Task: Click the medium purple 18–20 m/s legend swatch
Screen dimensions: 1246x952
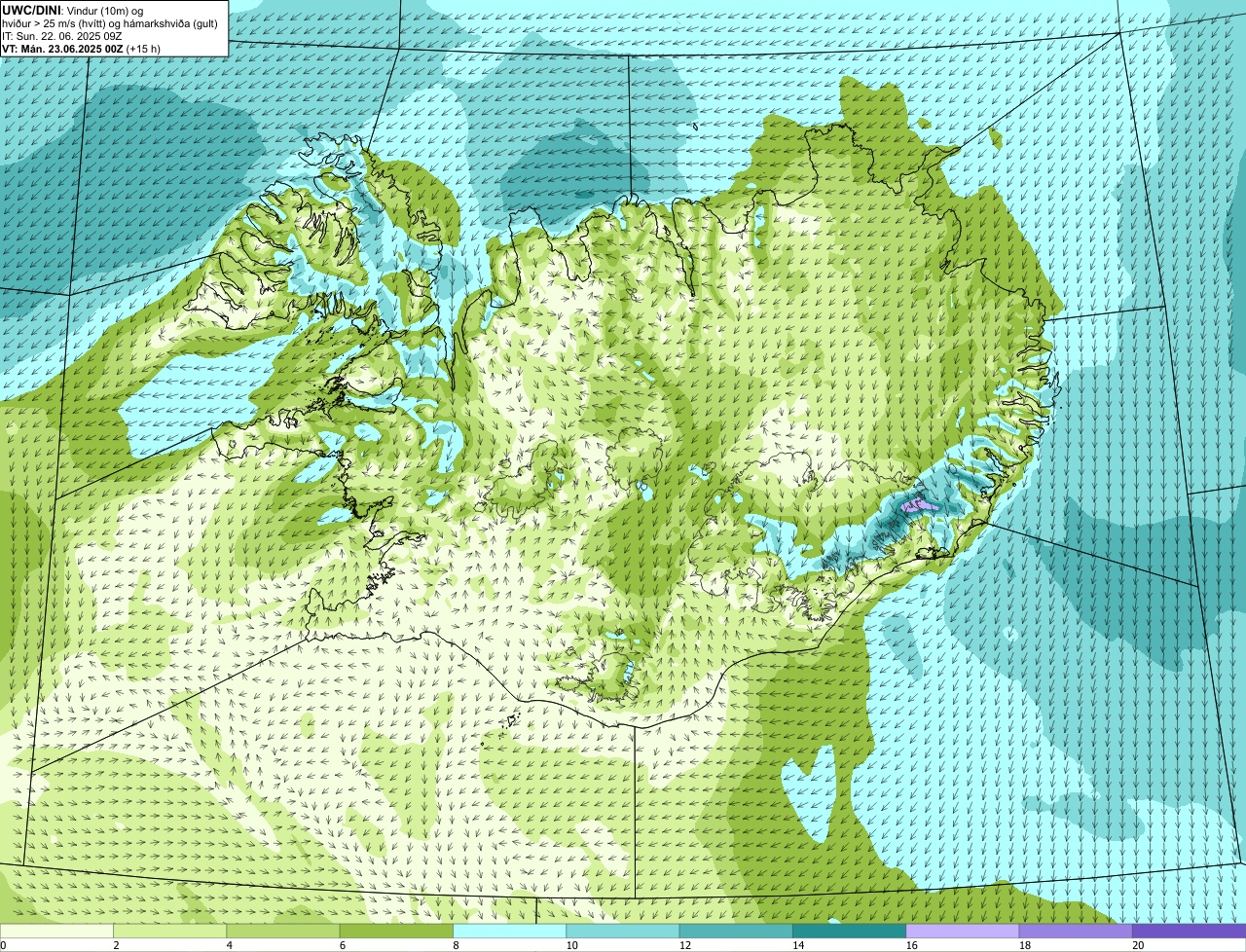Action: 1076,931
